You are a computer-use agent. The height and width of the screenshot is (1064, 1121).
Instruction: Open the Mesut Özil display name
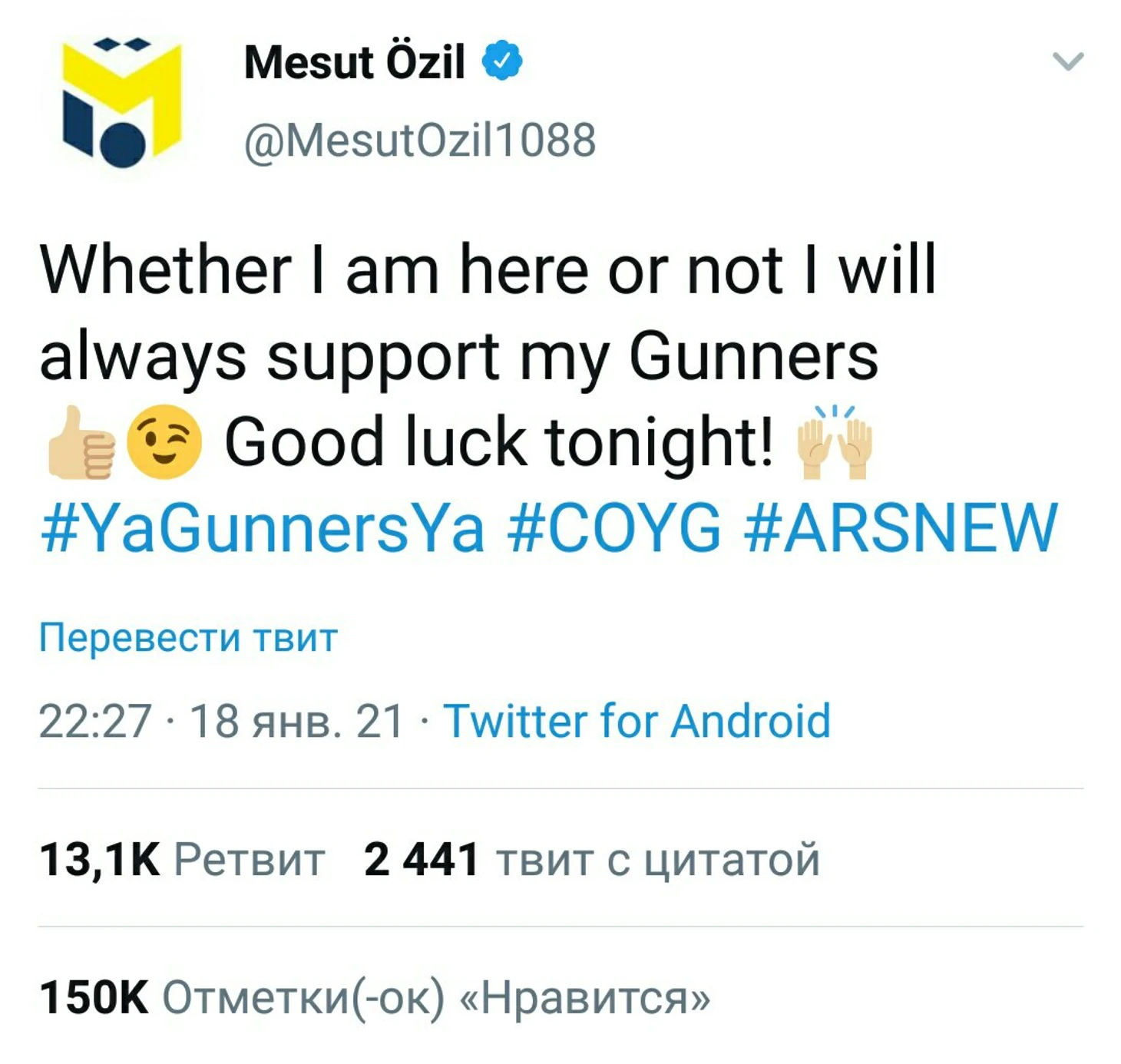tap(355, 61)
